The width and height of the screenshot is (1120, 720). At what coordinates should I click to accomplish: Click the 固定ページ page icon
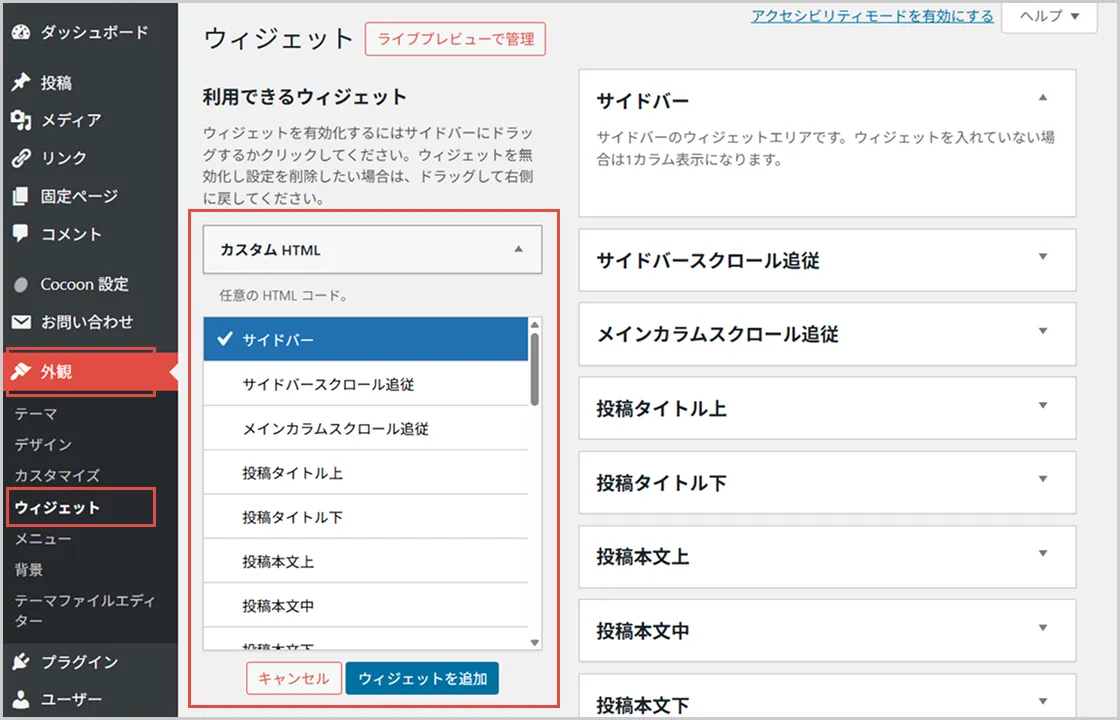(x=22, y=196)
